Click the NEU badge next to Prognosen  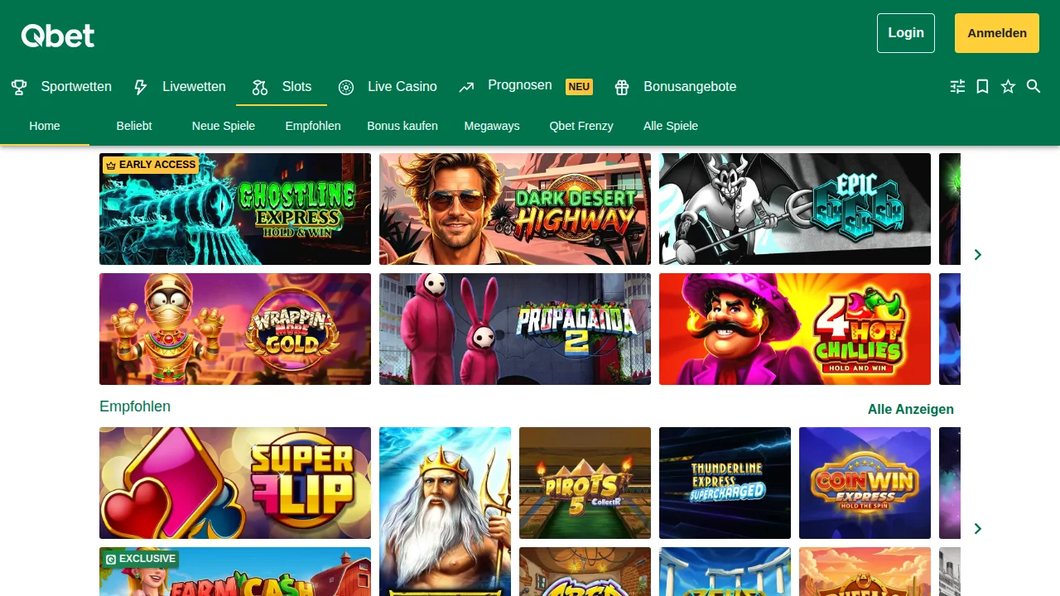tap(579, 86)
